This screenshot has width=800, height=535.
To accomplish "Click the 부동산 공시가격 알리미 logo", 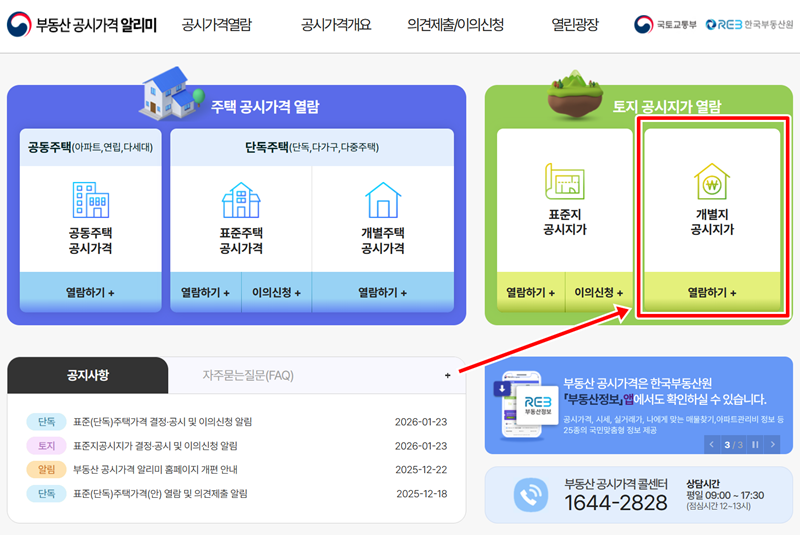I will pos(82,24).
